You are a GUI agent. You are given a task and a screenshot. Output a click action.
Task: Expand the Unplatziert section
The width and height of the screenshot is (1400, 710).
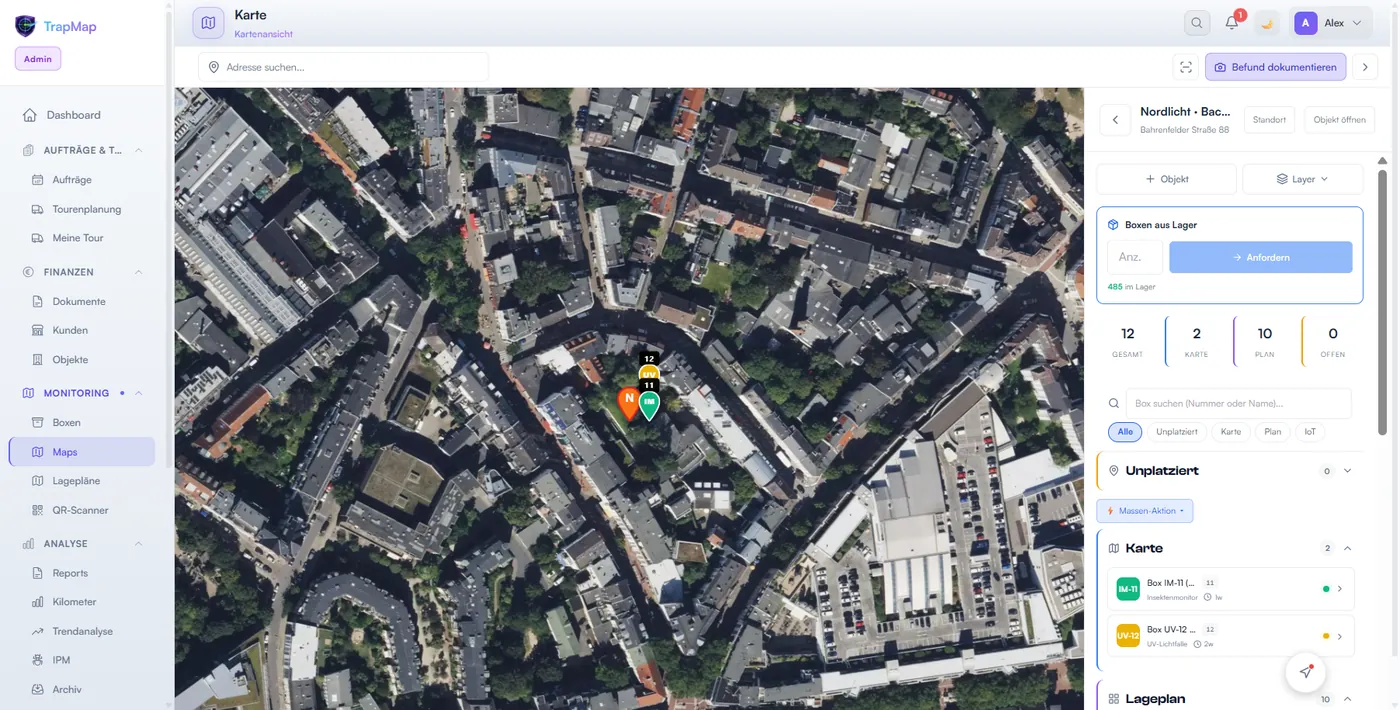click(x=1347, y=471)
